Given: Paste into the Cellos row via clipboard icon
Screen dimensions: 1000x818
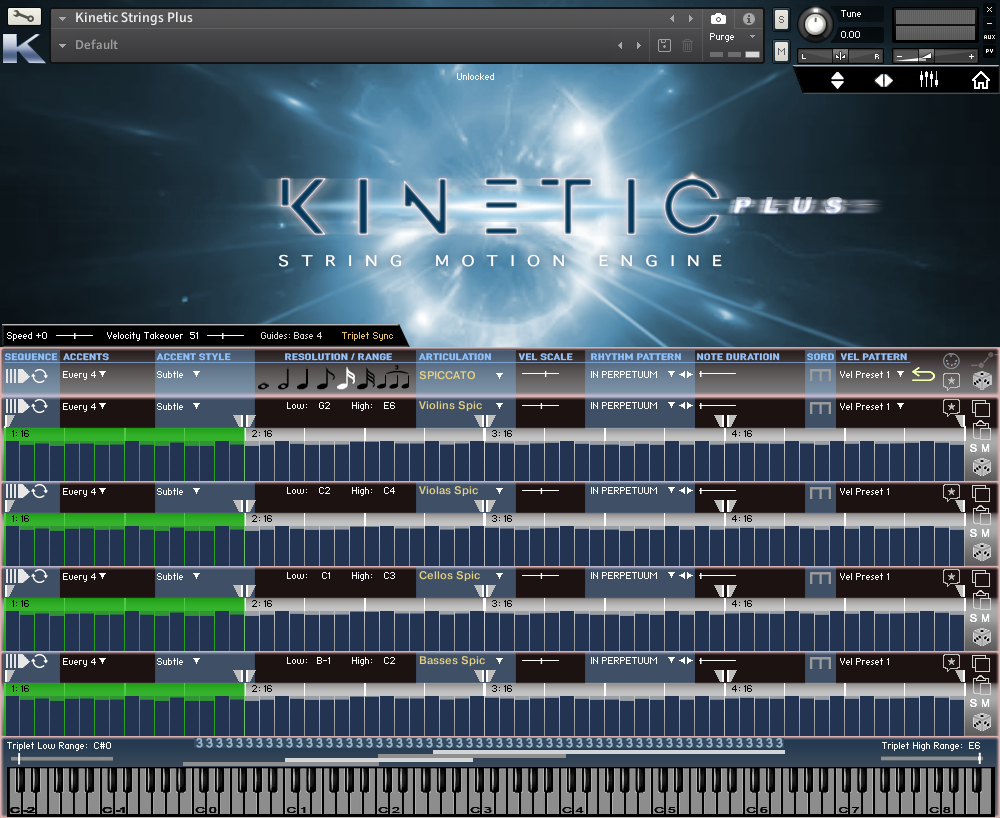Looking at the screenshot, I should coord(981,601).
